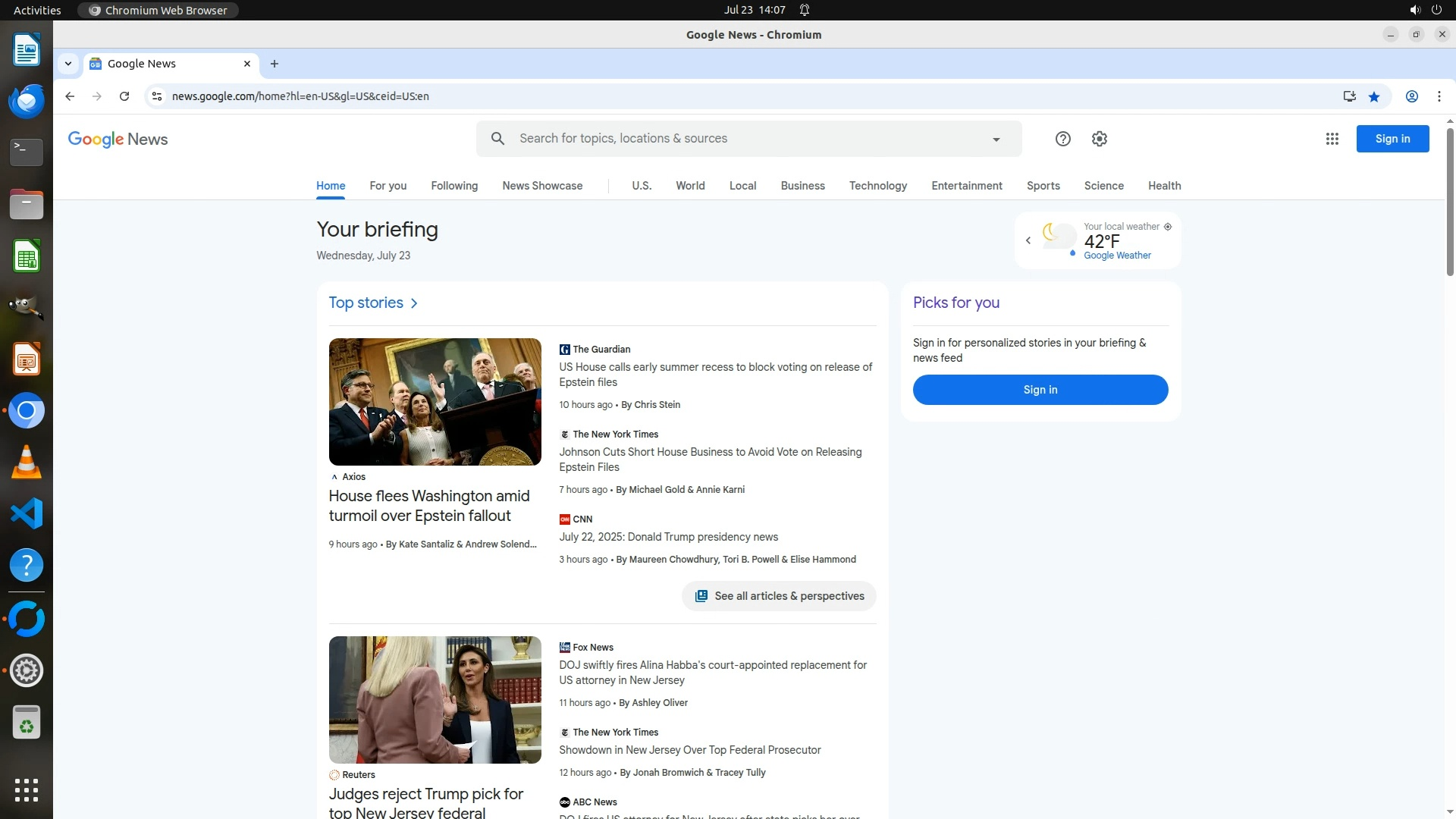Open the Chromium profile icon

click(1412, 96)
